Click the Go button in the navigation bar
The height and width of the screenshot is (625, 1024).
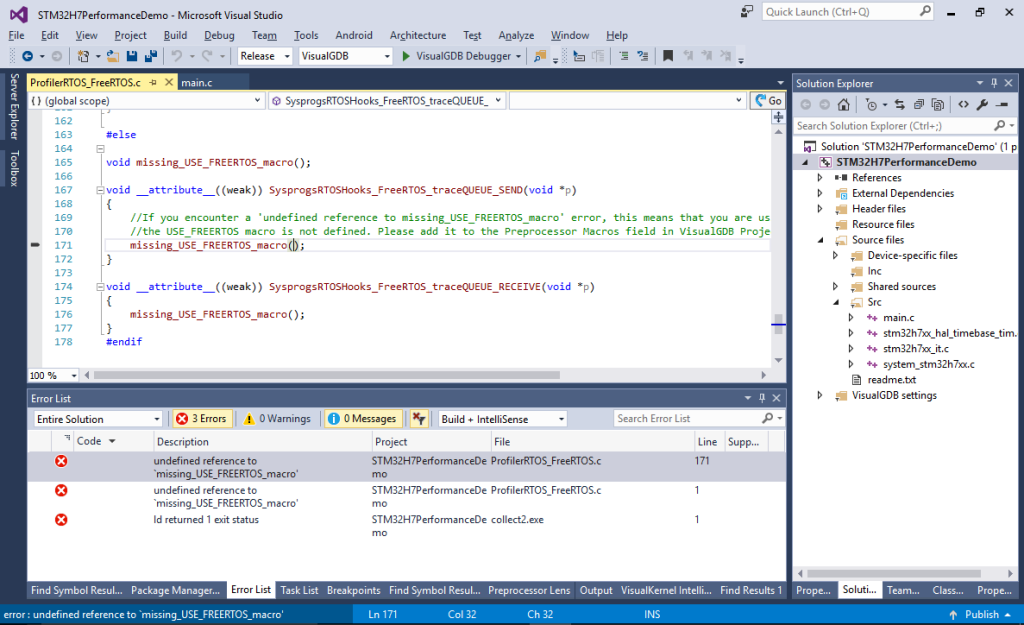coord(768,101)
